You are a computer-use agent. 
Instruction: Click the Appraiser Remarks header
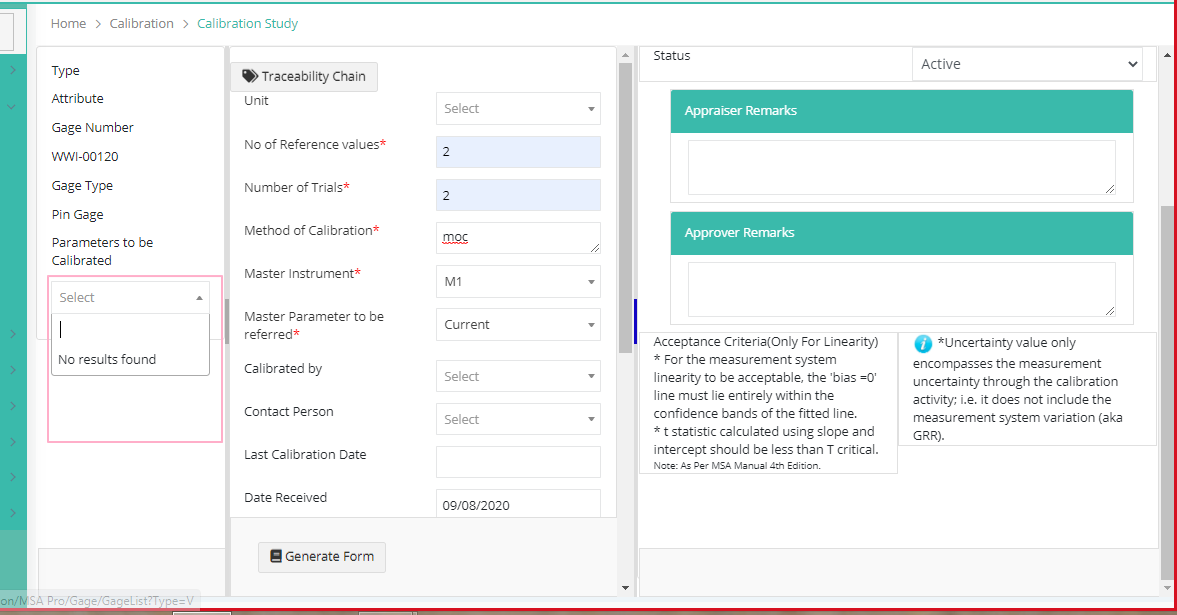[902, 111]
